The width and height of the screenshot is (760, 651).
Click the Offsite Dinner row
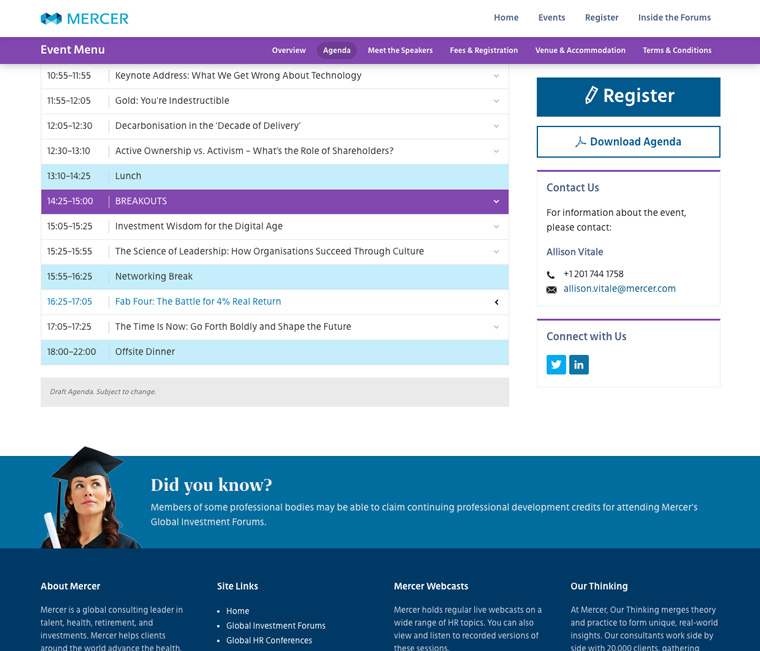pos(275,352)
